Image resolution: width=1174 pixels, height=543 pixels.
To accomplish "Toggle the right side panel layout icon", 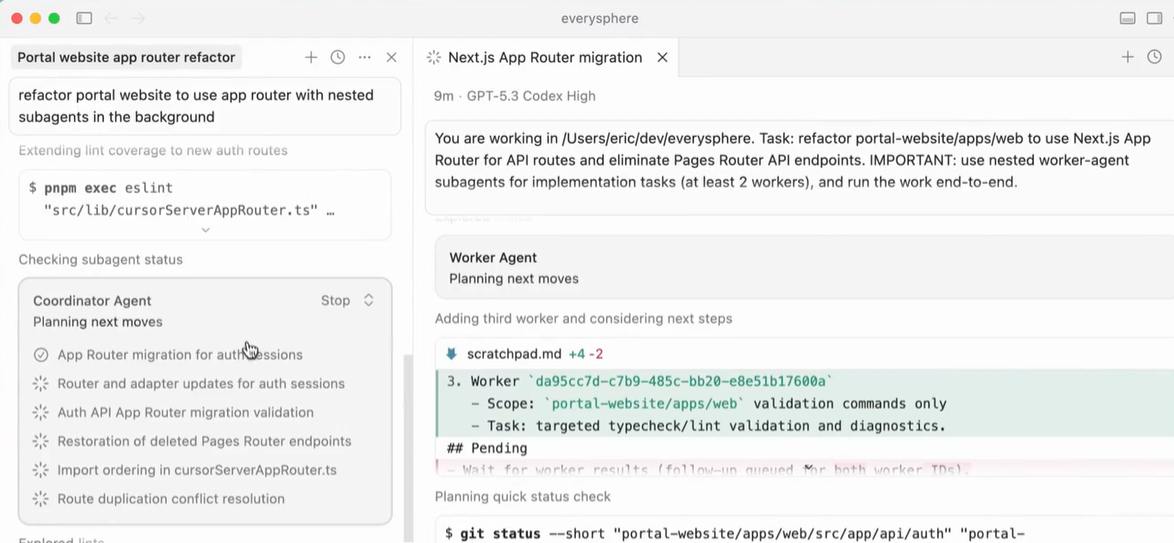I will [x=1154, y=18].
